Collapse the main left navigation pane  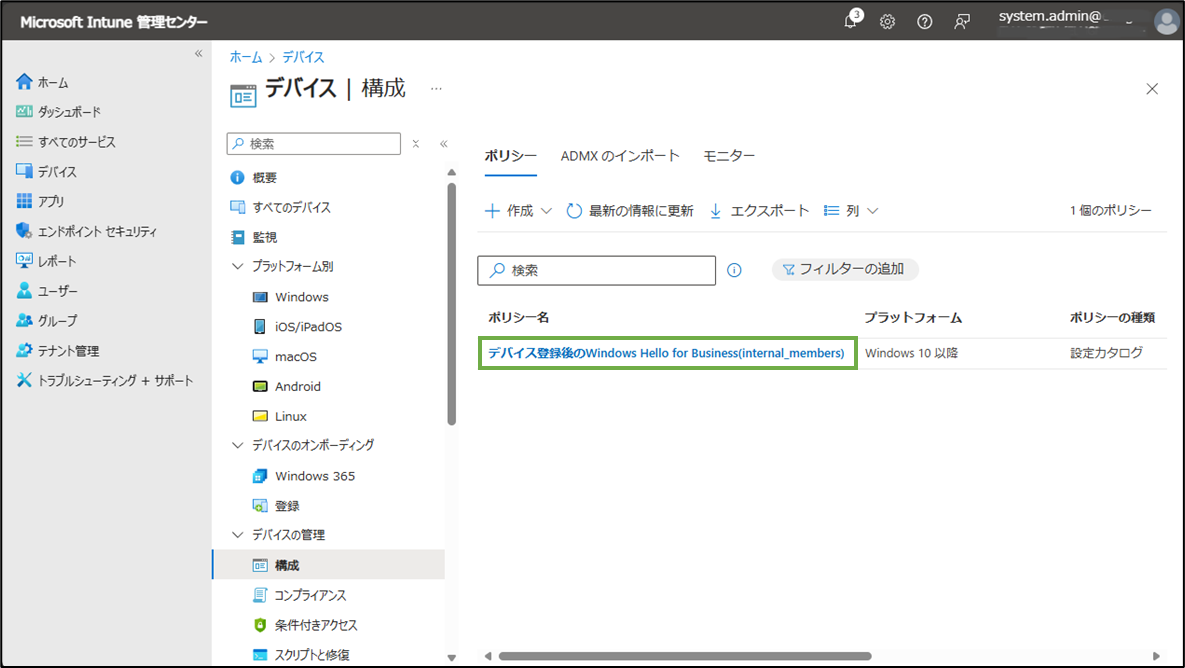[198, 53]
